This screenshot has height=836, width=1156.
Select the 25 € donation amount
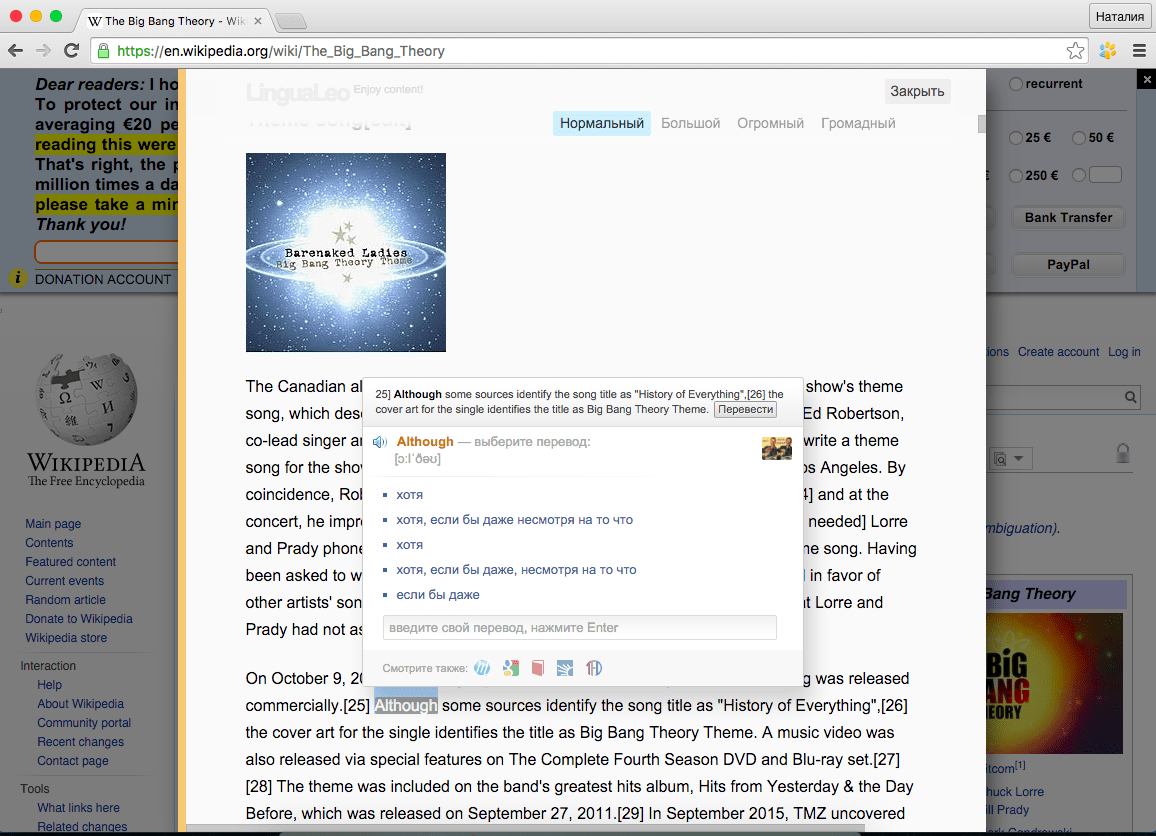coord(1016,138)
